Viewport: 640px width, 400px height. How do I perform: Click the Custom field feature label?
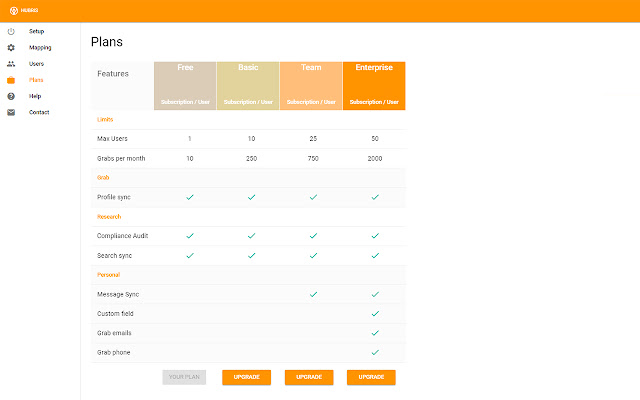pyautogui.click(x=114, y=314)
